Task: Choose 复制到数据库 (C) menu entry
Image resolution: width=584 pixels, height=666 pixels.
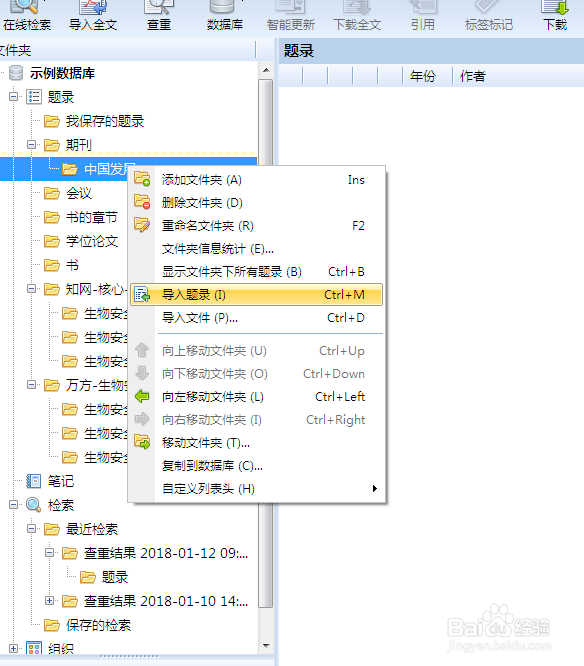Action: pyautogui.click(x=257, y=466)
